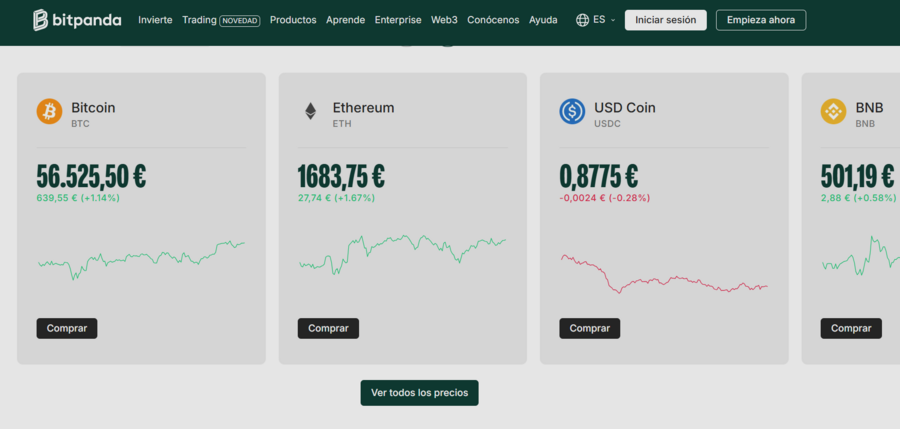Click the Ethereum price 1683,75 €
This screenshot has width=900, height=429.
[341, 177]
